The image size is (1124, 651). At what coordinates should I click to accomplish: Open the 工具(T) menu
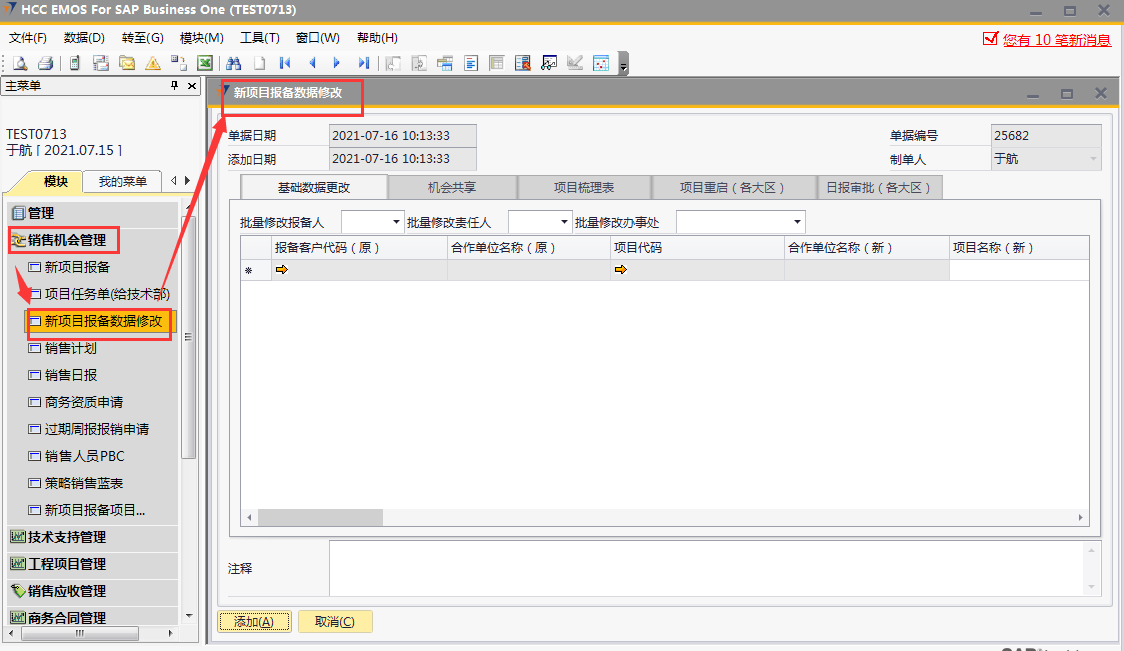[259, 38]
